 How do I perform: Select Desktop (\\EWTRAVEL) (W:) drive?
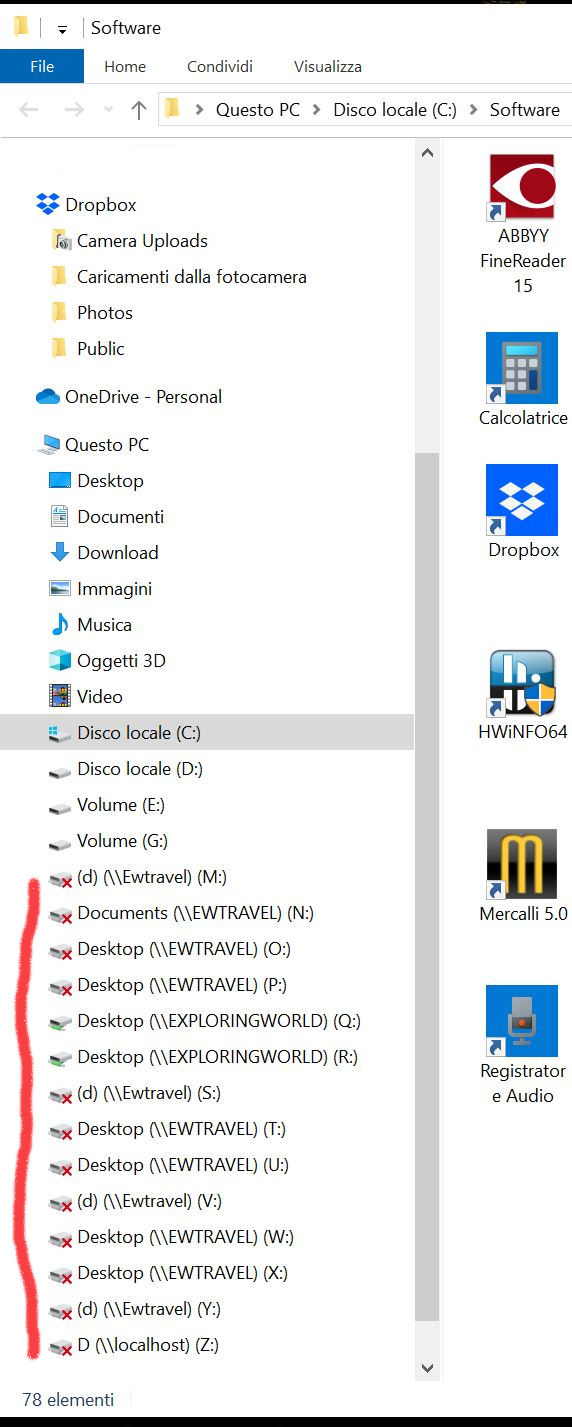point(185,1237)
